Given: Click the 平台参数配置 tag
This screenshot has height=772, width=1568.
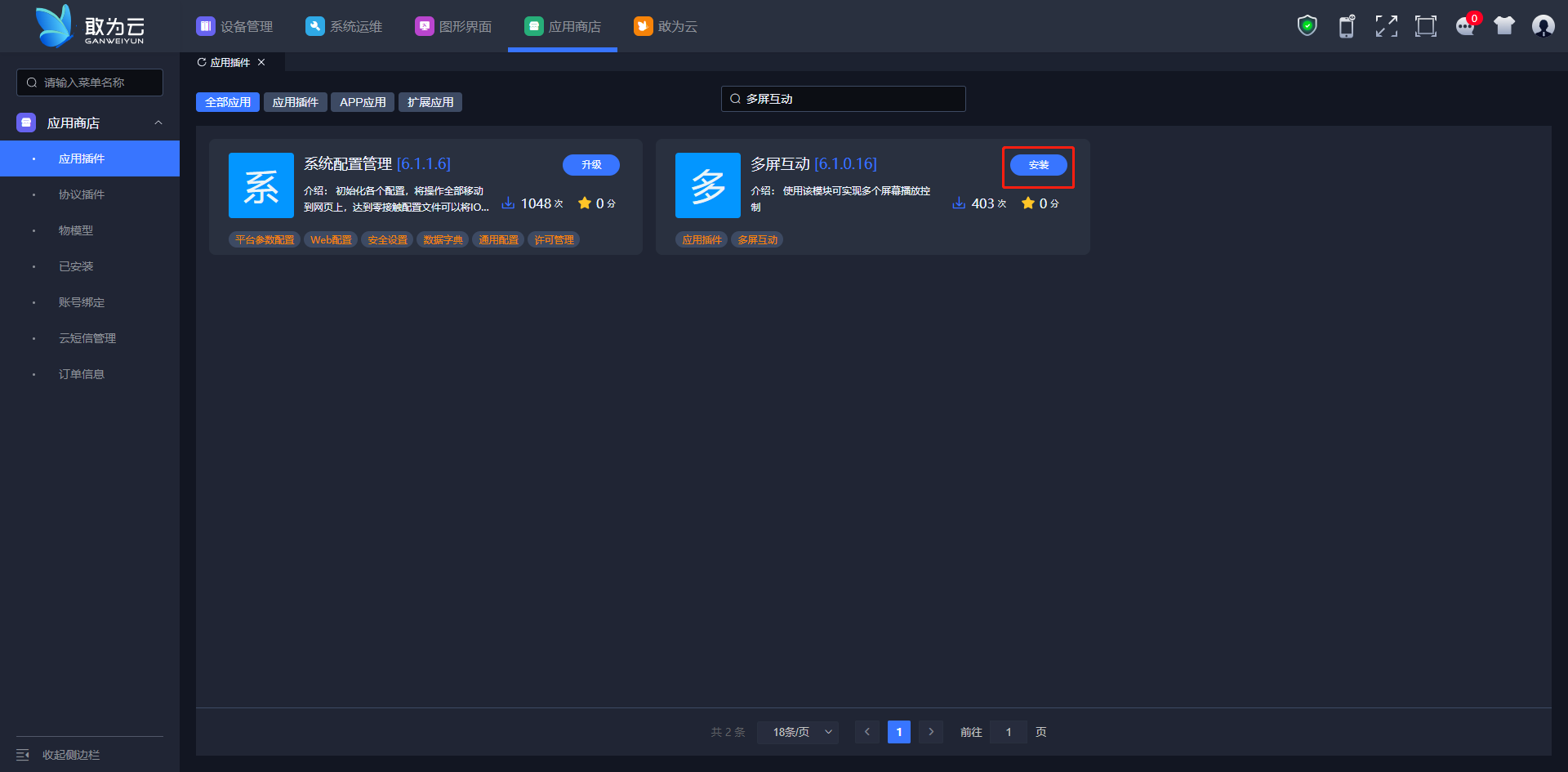Looking at the screenshot, I should 265,239.
